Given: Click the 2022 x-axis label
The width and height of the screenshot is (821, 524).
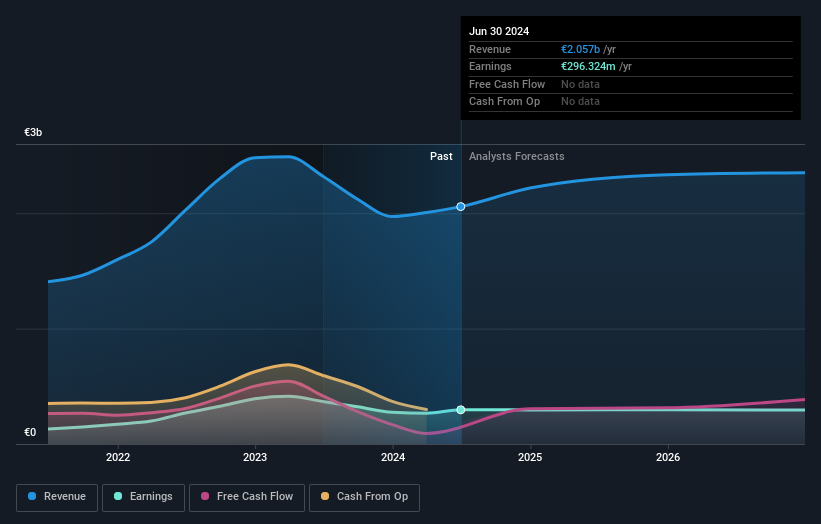Looking at the screenshot, I should click(118, 458).
